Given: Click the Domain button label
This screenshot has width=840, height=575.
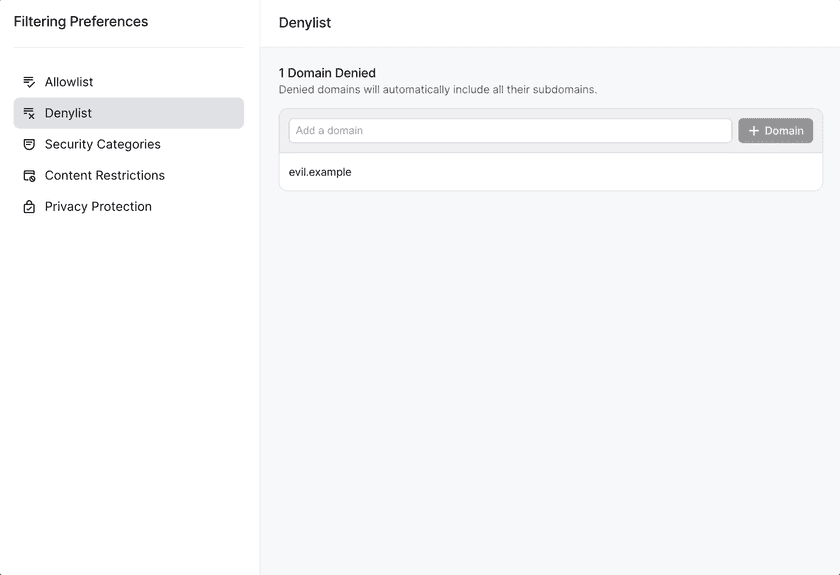Looking at the screenshot, I should (x=784, y=131).
